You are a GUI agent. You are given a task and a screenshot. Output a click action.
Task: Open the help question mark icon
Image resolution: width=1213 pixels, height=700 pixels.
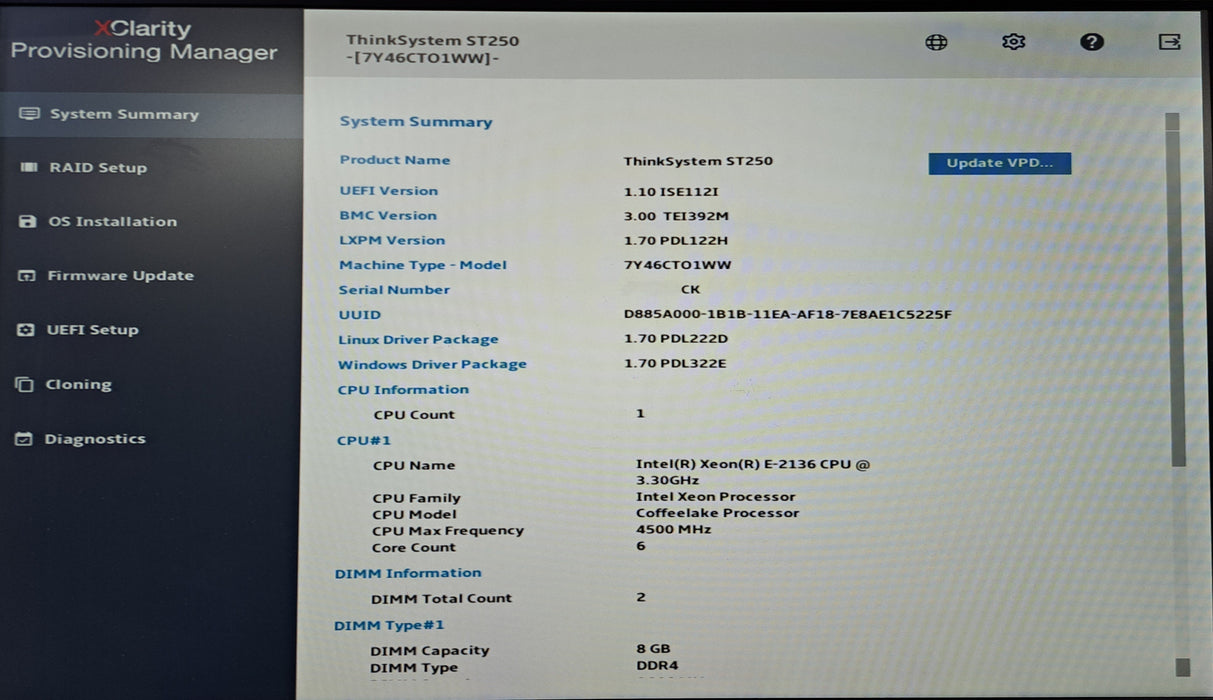pos(1092,42)
